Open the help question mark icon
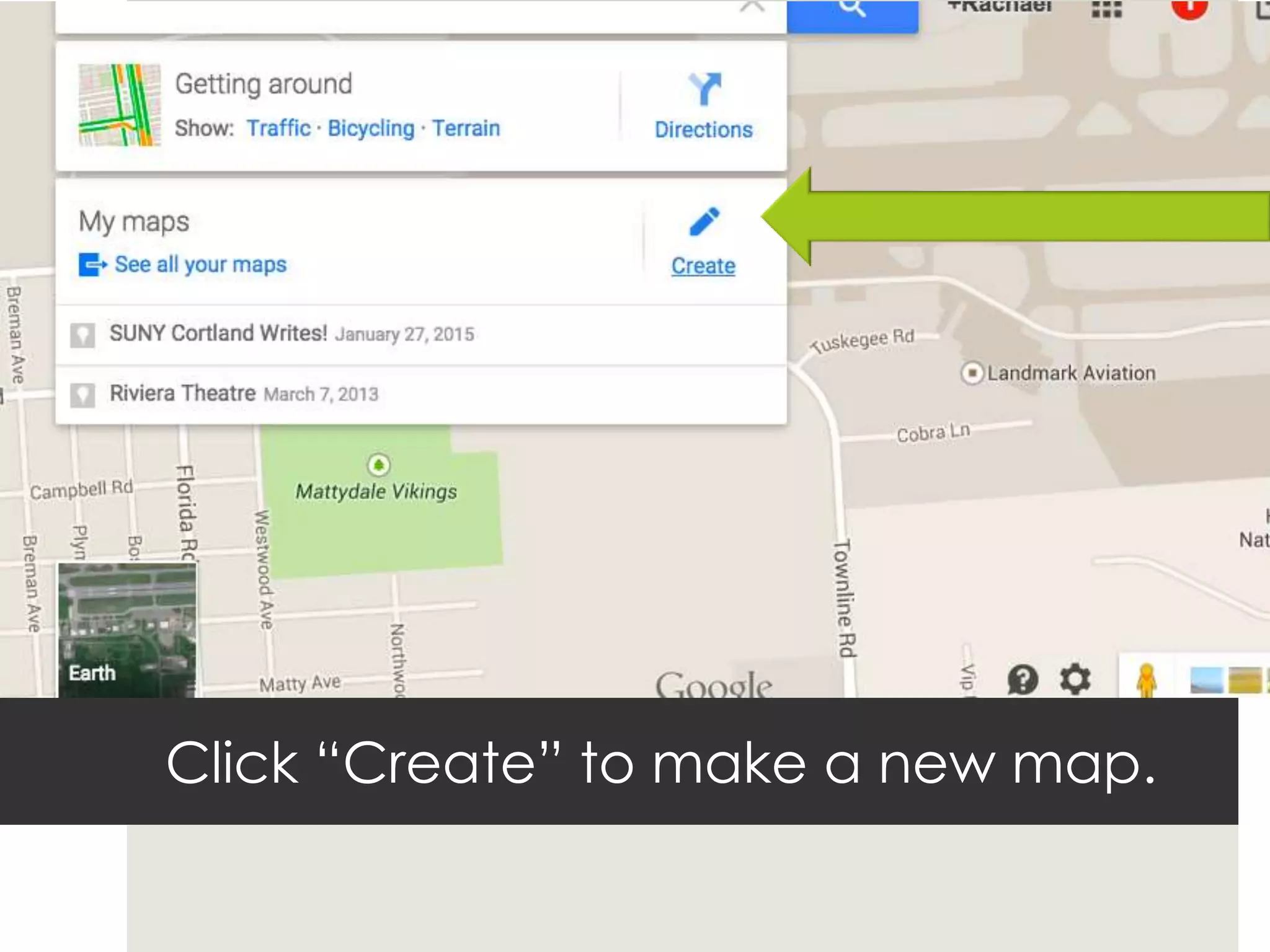The image size is (1270, 952). [1023, 679]
